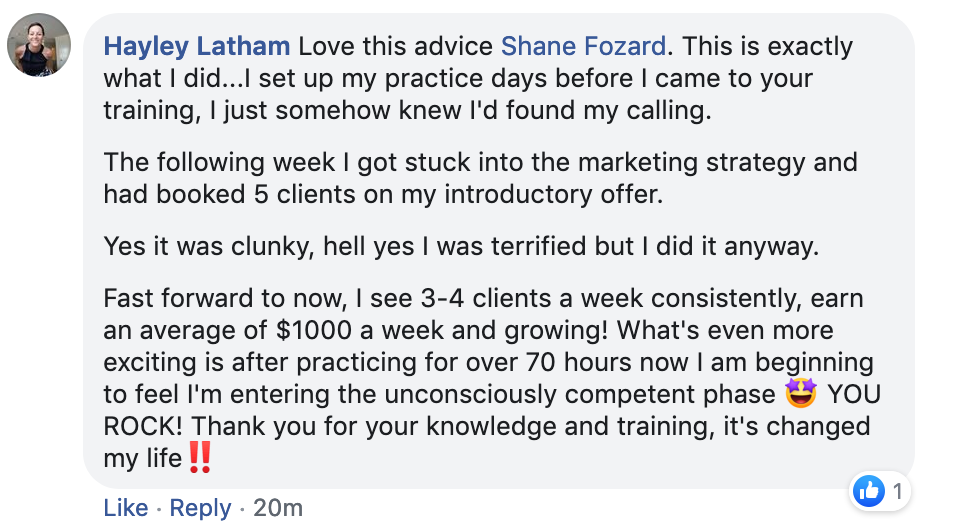Click the '$1000' amount in the comment
Viewport: 956px width, 528px height.
pyautogui.click(x=314, y=330)
